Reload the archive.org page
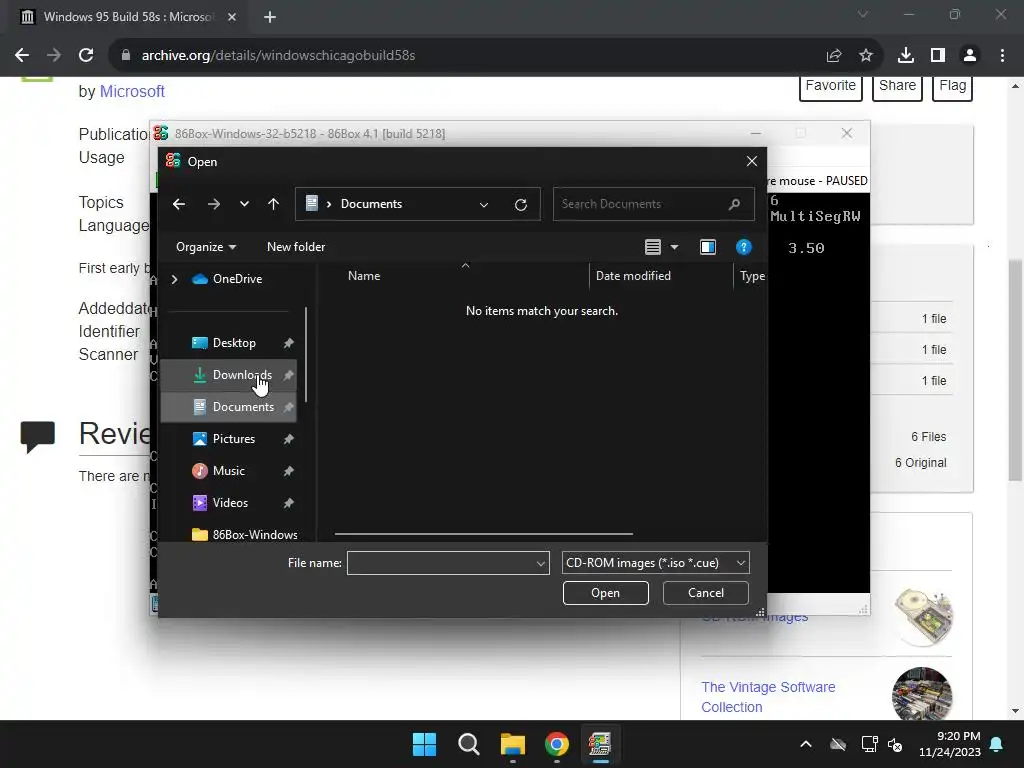This screenshot has height=768, width=1024. [86, 56]
